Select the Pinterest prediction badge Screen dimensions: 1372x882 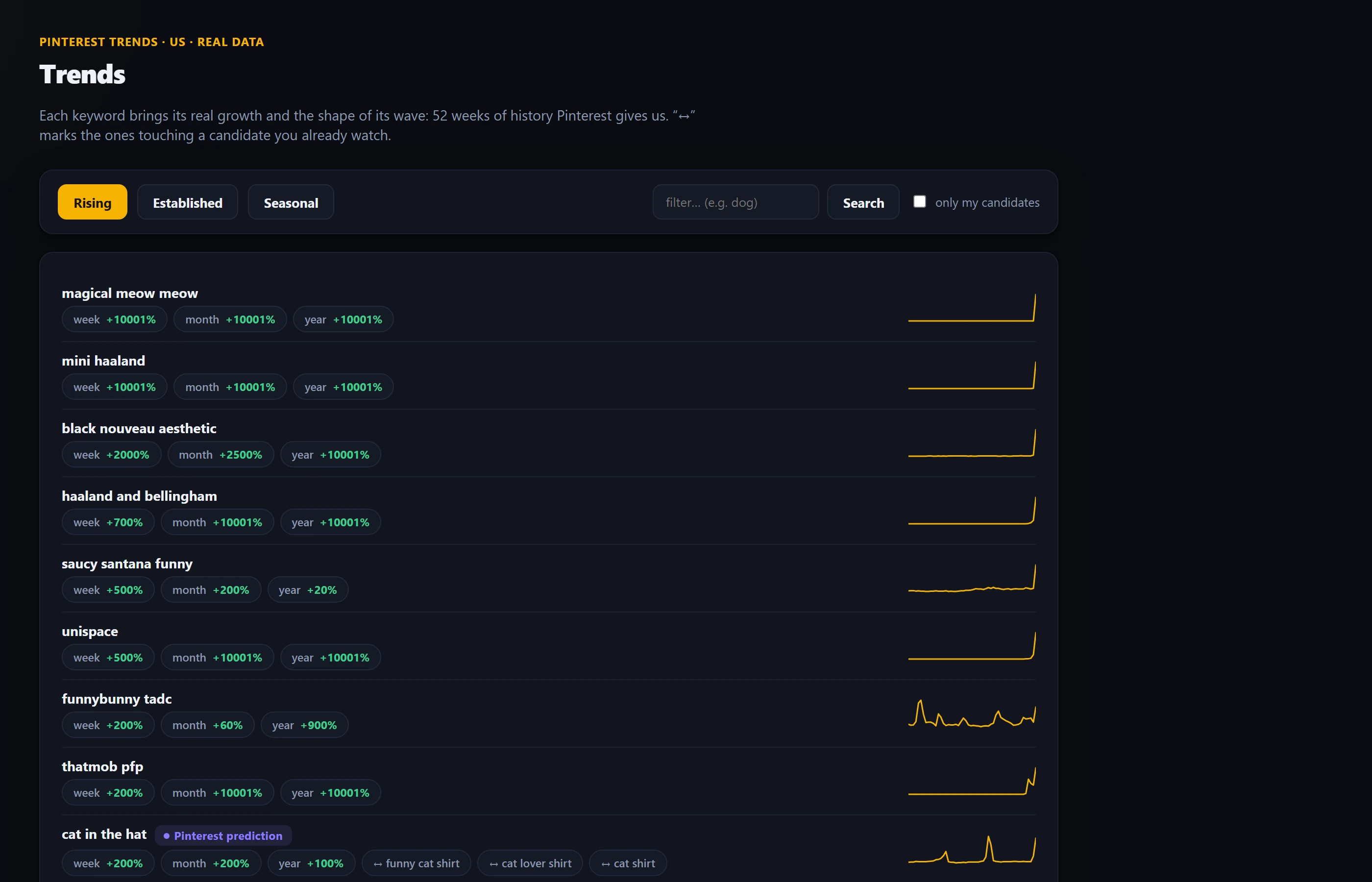223,835
